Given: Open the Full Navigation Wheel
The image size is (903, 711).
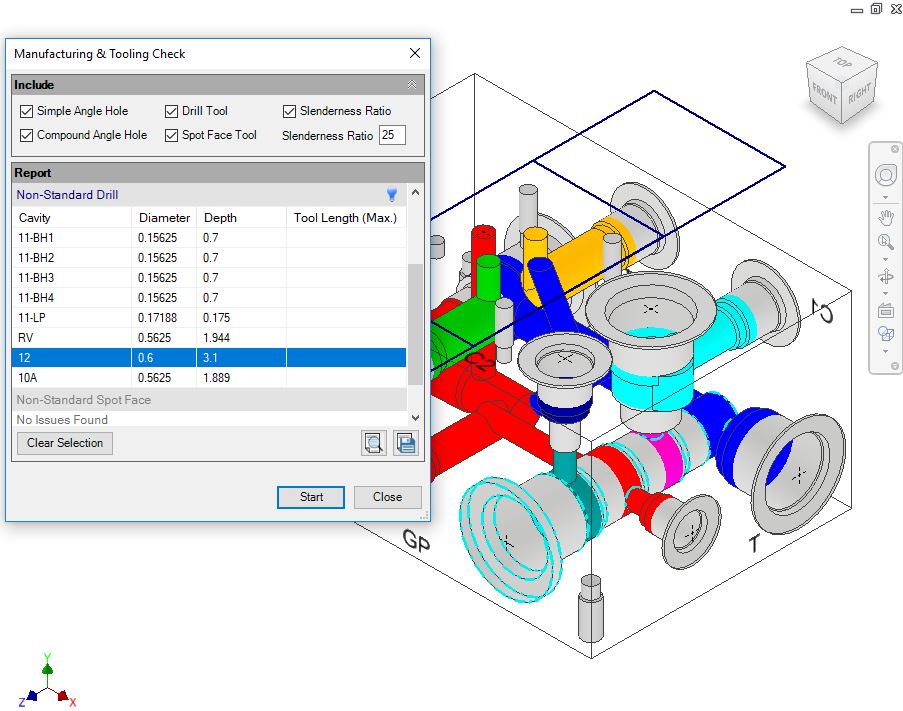Looking at the screenshot, I should (885, 176).
